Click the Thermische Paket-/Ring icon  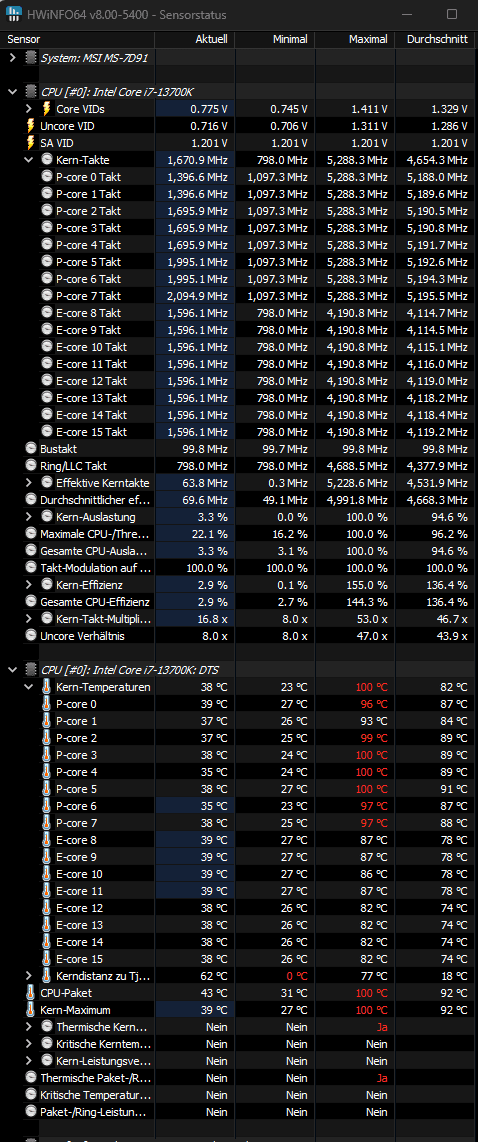tap(31, 1077)
